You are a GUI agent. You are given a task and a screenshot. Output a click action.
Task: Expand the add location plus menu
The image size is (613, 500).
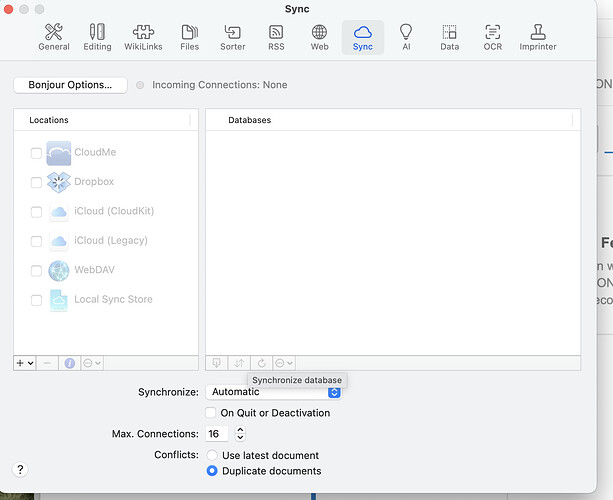(25, 363)
